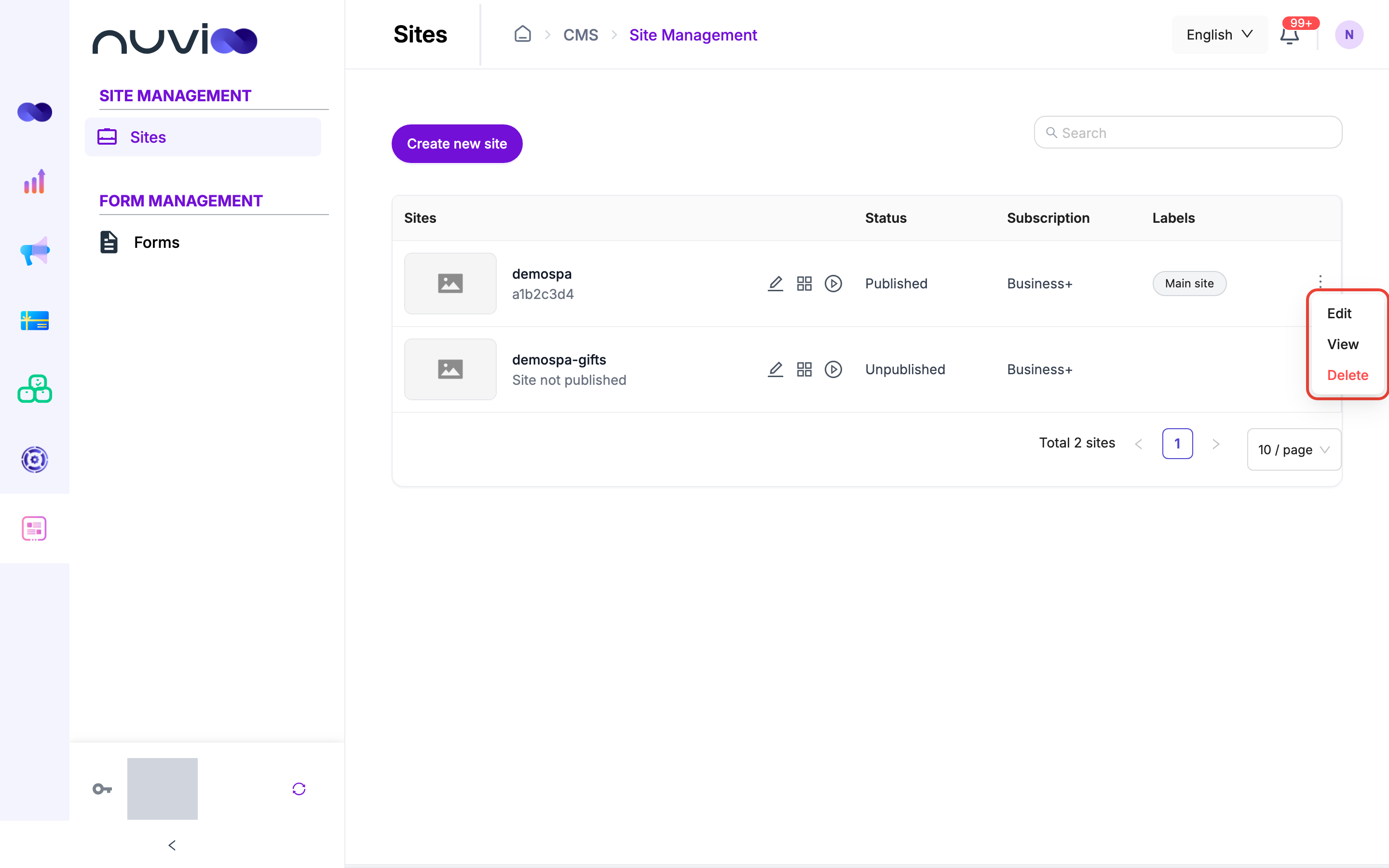
Task: Click the demospa site name
Action: click(x=542, y=274)
